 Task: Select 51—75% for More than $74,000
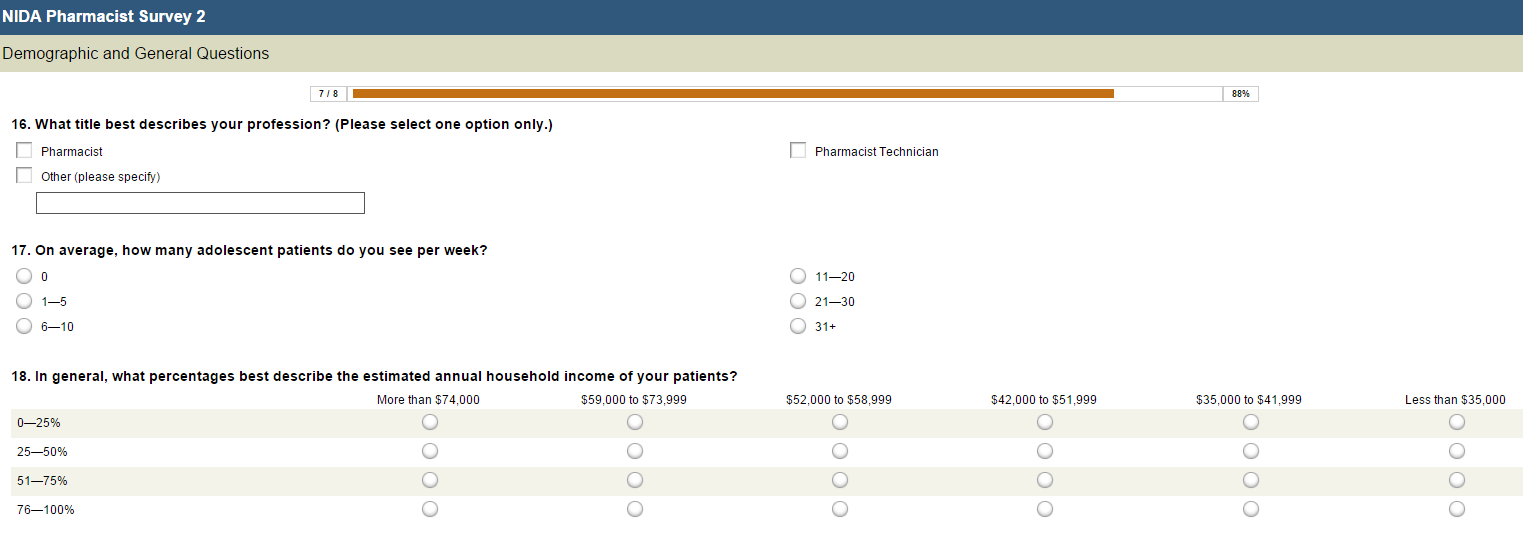pyautogui.click(x=430, y=480)
